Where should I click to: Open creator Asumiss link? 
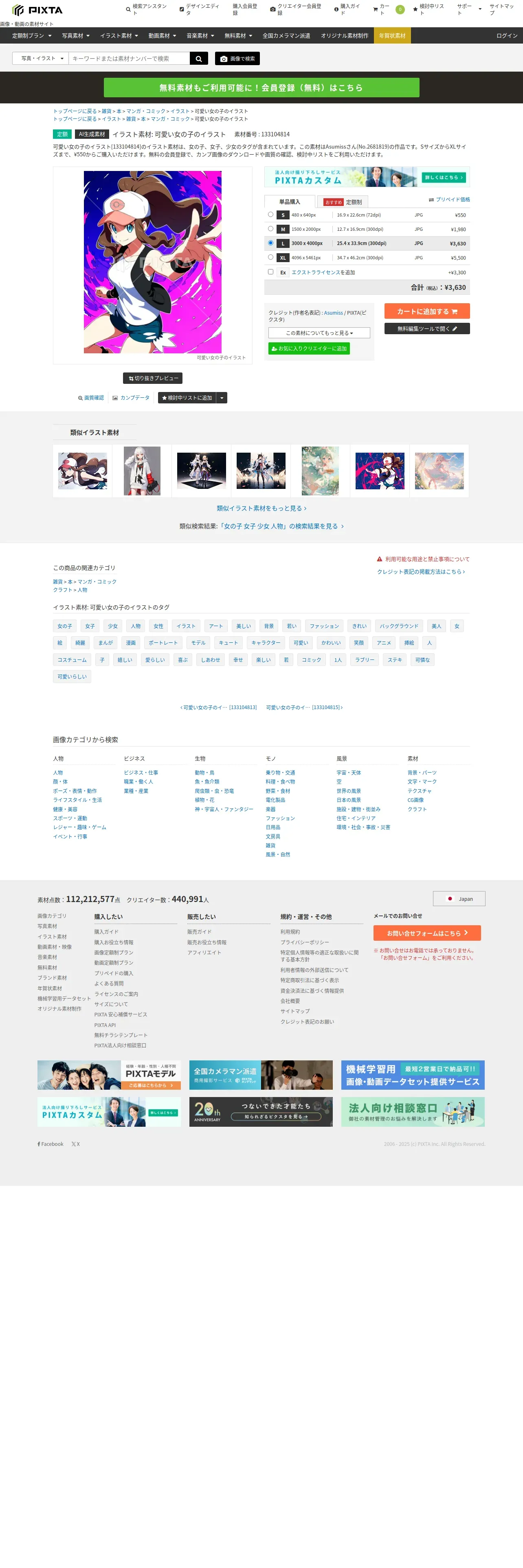pos(333,313)
